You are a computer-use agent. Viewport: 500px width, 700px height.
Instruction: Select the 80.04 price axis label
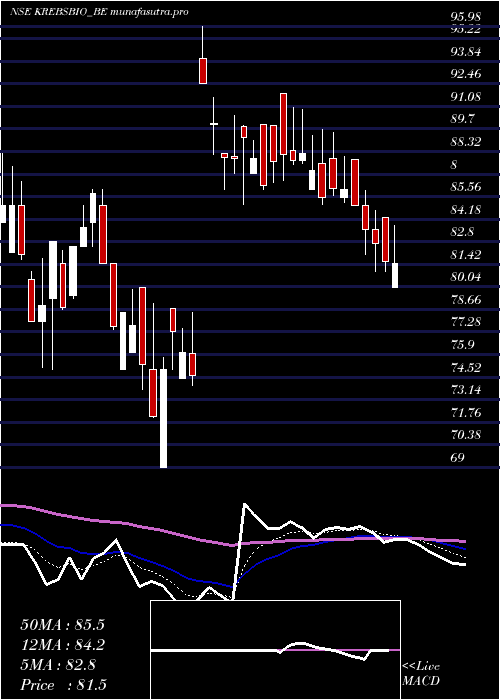[466, 277]
